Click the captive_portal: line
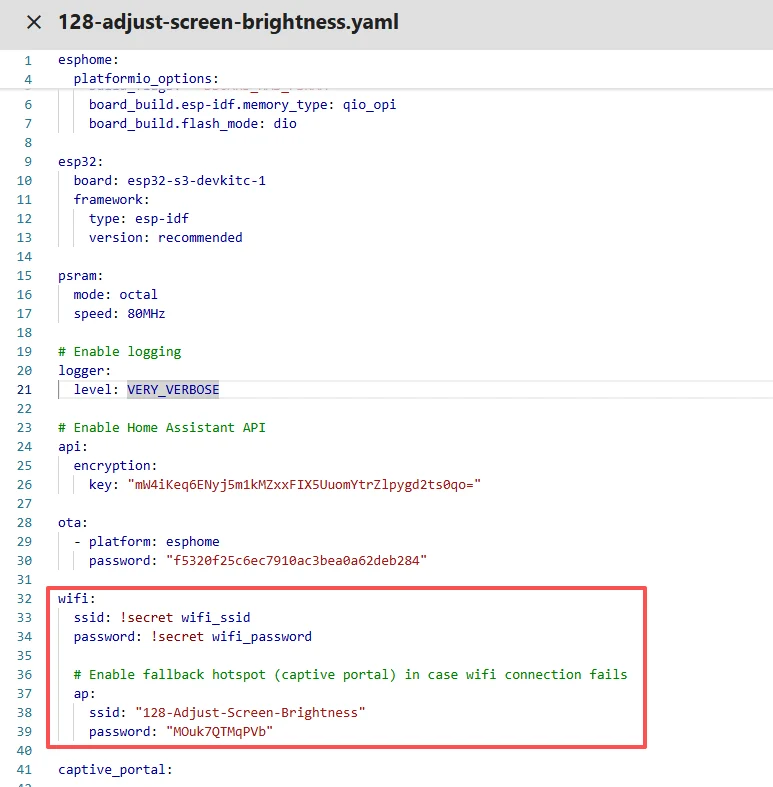Image resolution: width=773 pixels, height=787 pixels. tap(115, 769)
